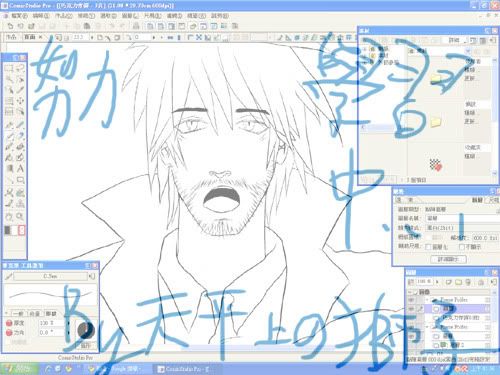The width and height of the screenshot is (500, 375).
Task: Select the rectangular Marquee selection tool
Action: pyautogui.click(x=9, y=68)
